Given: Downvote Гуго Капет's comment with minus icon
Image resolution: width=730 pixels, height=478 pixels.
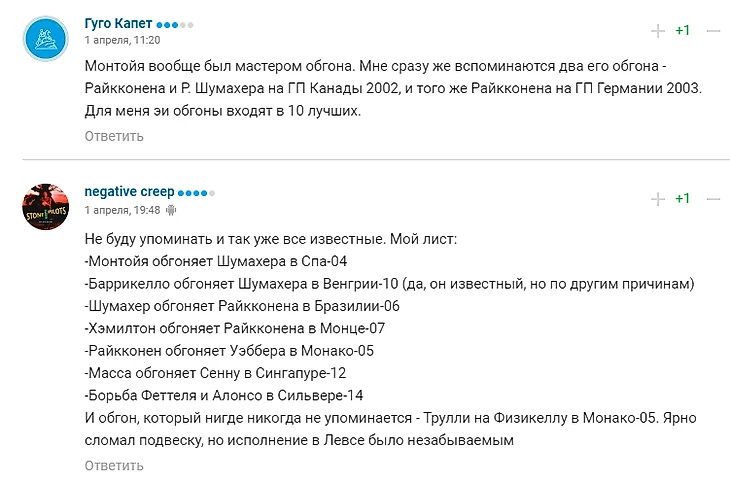Looking at the screenshot, I should [713, 31].
